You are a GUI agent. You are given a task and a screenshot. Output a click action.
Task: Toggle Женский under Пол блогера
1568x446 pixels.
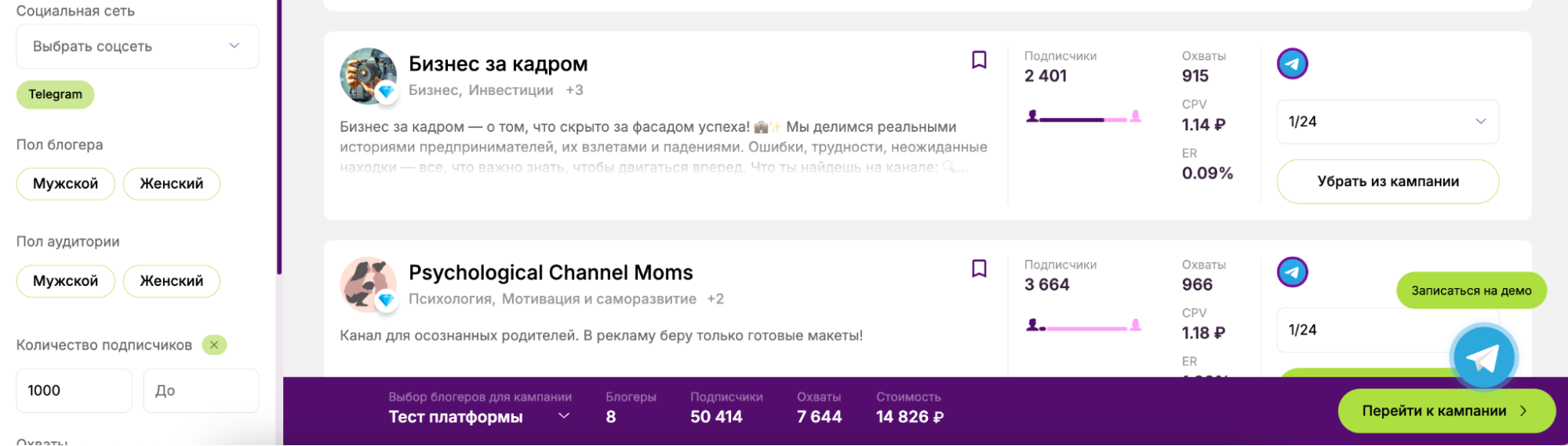pos(171,184)
